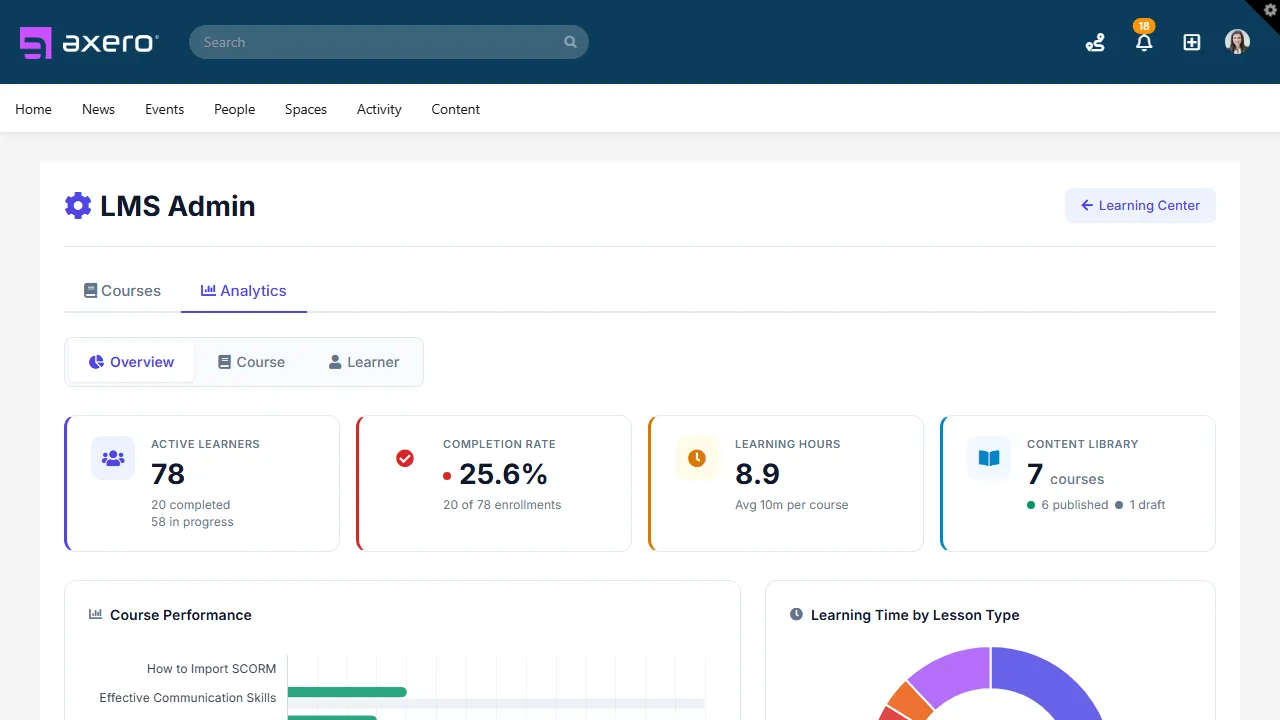Focus the Search input field
Image resolution: width=1280 pixels, height=720 pixels.
tap(389, 42)
